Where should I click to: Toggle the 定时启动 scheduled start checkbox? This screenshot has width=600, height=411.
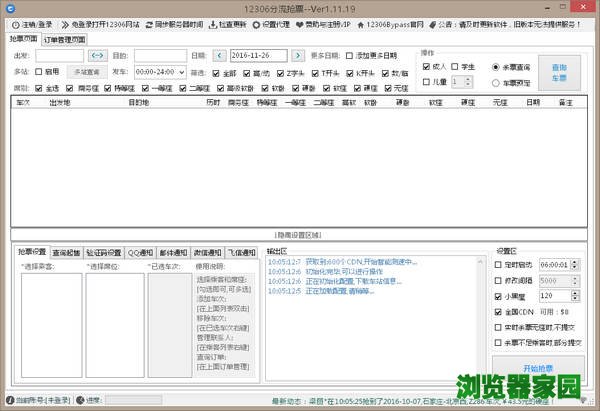tap(499, 264)
